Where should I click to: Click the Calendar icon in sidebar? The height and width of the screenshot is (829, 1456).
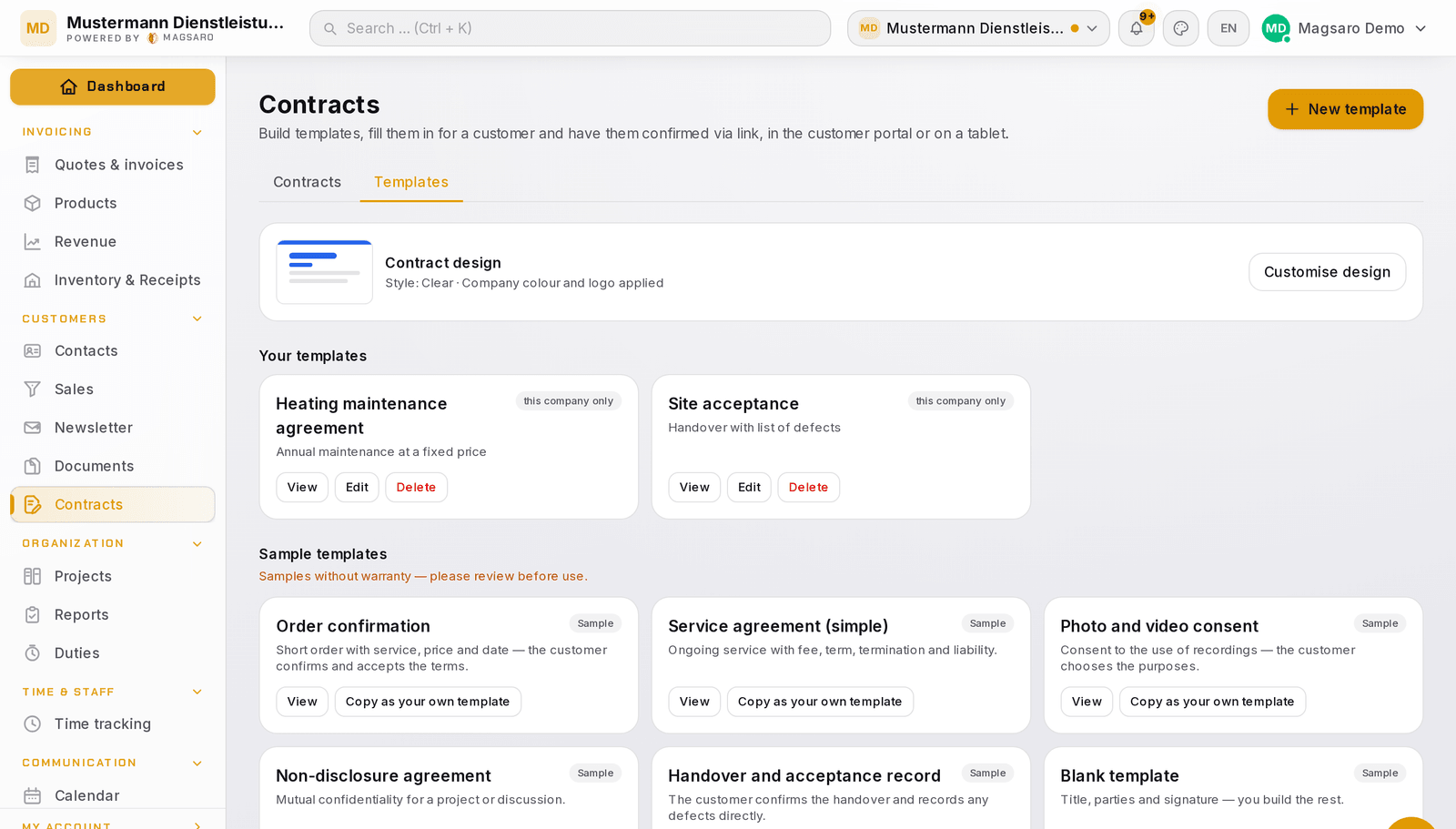click(x=33, y=795)
